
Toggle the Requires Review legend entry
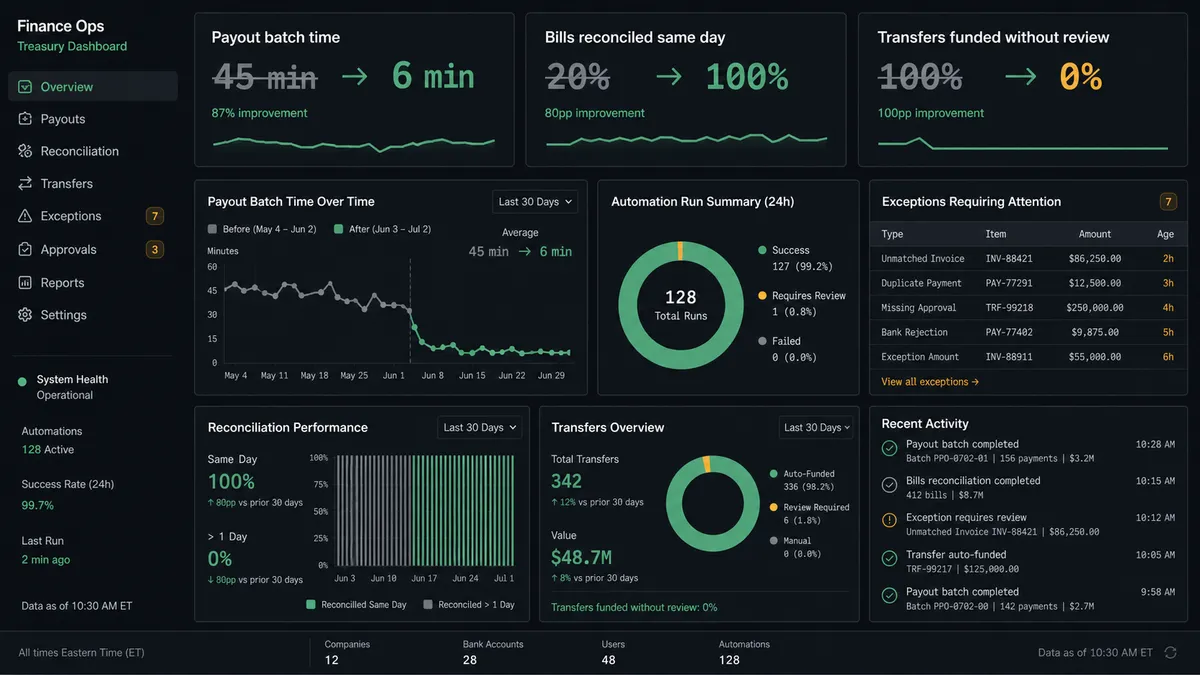click(802, 304)
